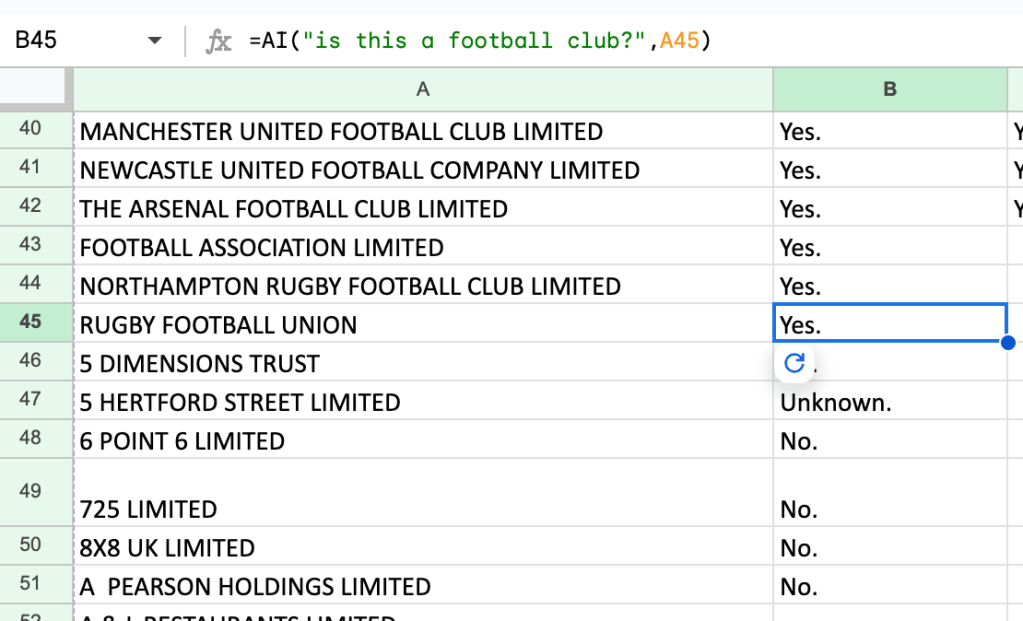Image resolution: width=1023 pixels, height=621 pixels.
Task: Click the MANCHESTER UNITED FOOTBALL CLUB LIMITED cell
Action: [x=423, y=130]
